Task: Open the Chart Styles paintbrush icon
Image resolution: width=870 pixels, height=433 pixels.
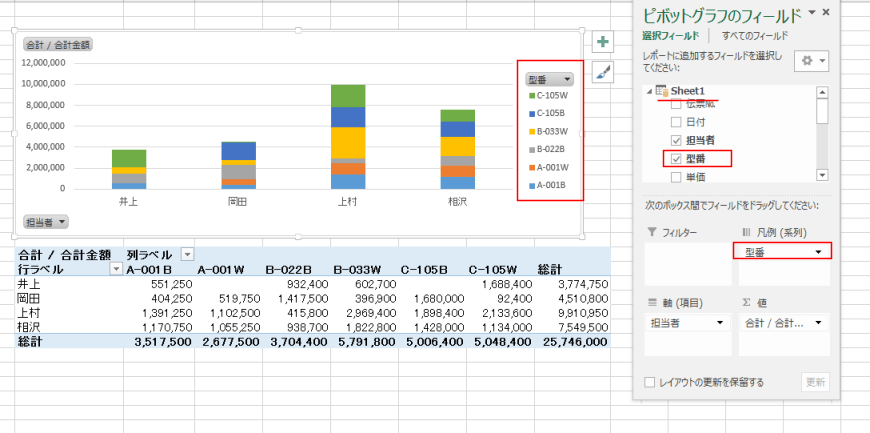Action: (603, 71)
